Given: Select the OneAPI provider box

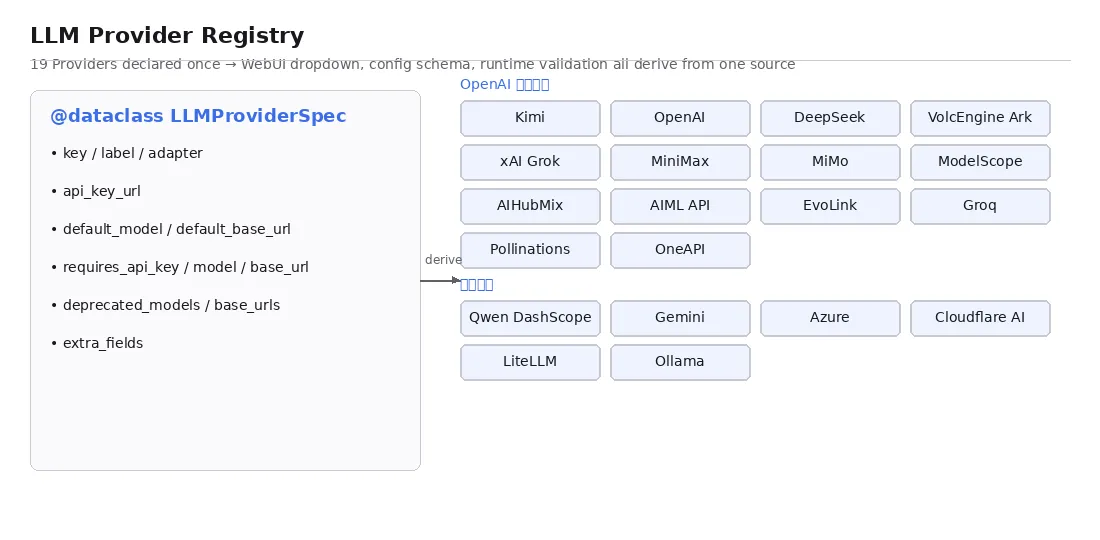Looking at the screenshot, I should click(680, 250).
